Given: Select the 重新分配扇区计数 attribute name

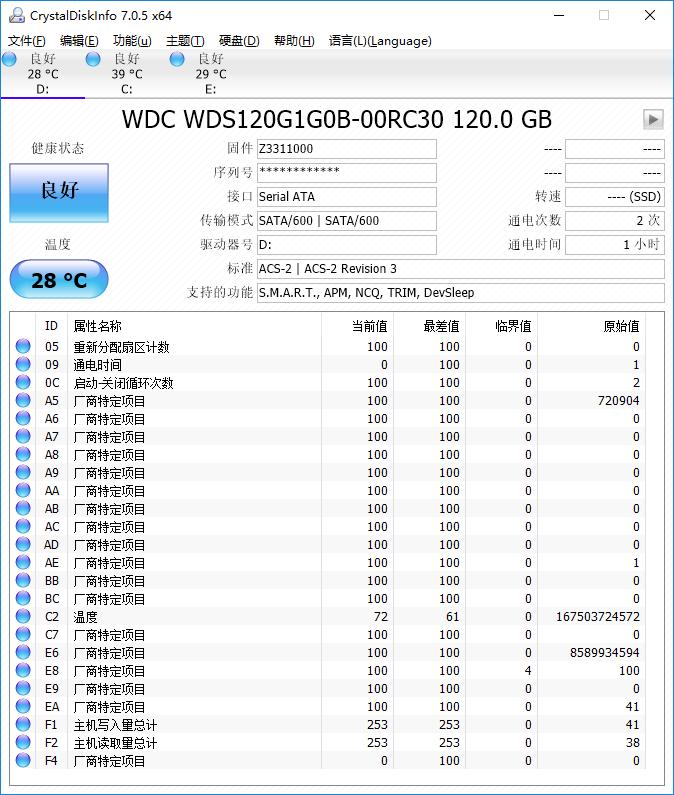Looking at the screenshot, I should click(121, 347).
